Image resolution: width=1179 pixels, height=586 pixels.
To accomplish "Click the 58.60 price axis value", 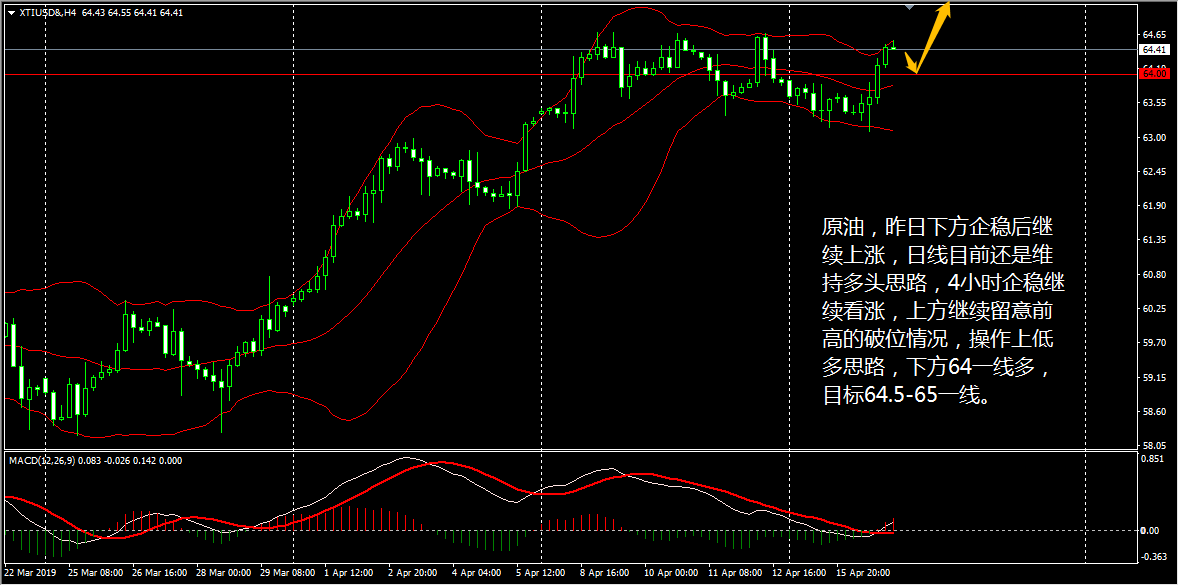I will pyautogui.click(x=1153, y=412).
